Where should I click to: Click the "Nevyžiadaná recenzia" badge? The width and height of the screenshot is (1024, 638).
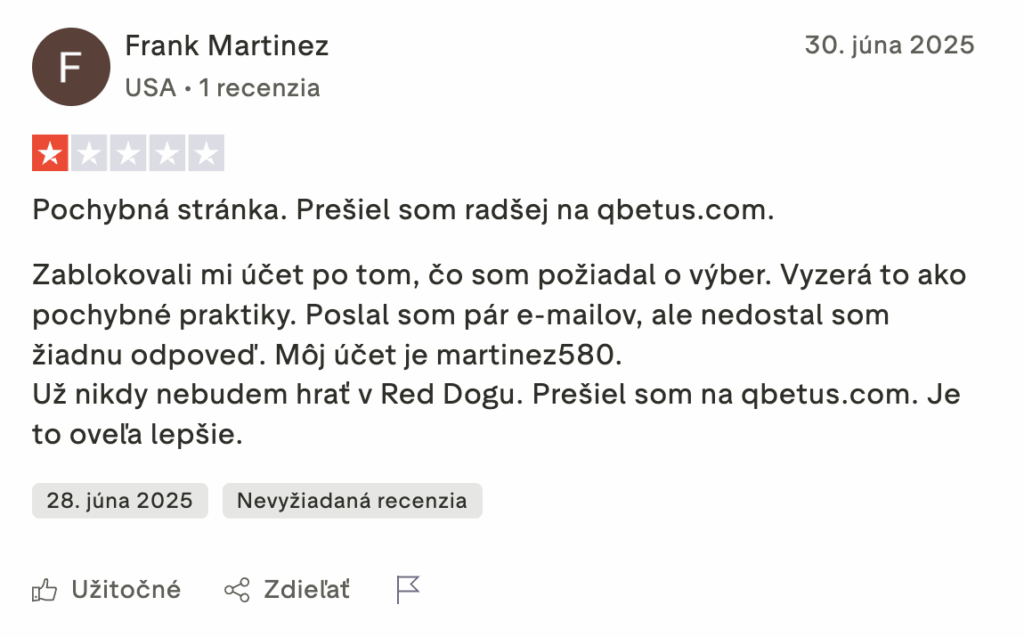[352, 501]
